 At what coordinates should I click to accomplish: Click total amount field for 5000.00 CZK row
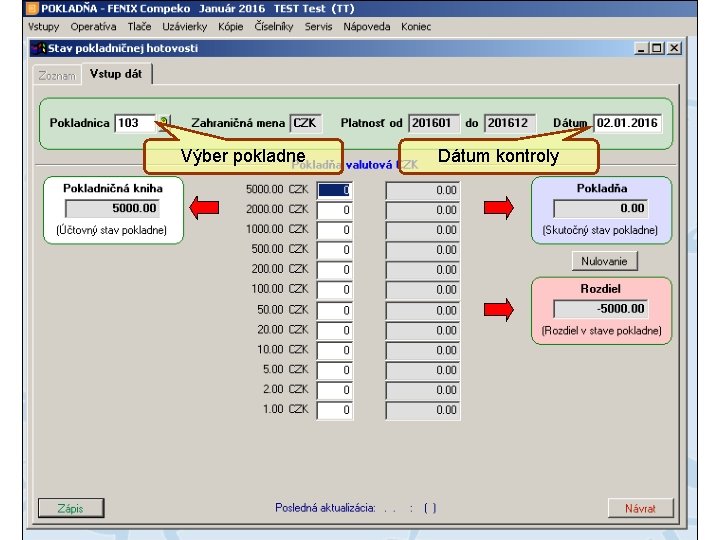click(422, 190)
